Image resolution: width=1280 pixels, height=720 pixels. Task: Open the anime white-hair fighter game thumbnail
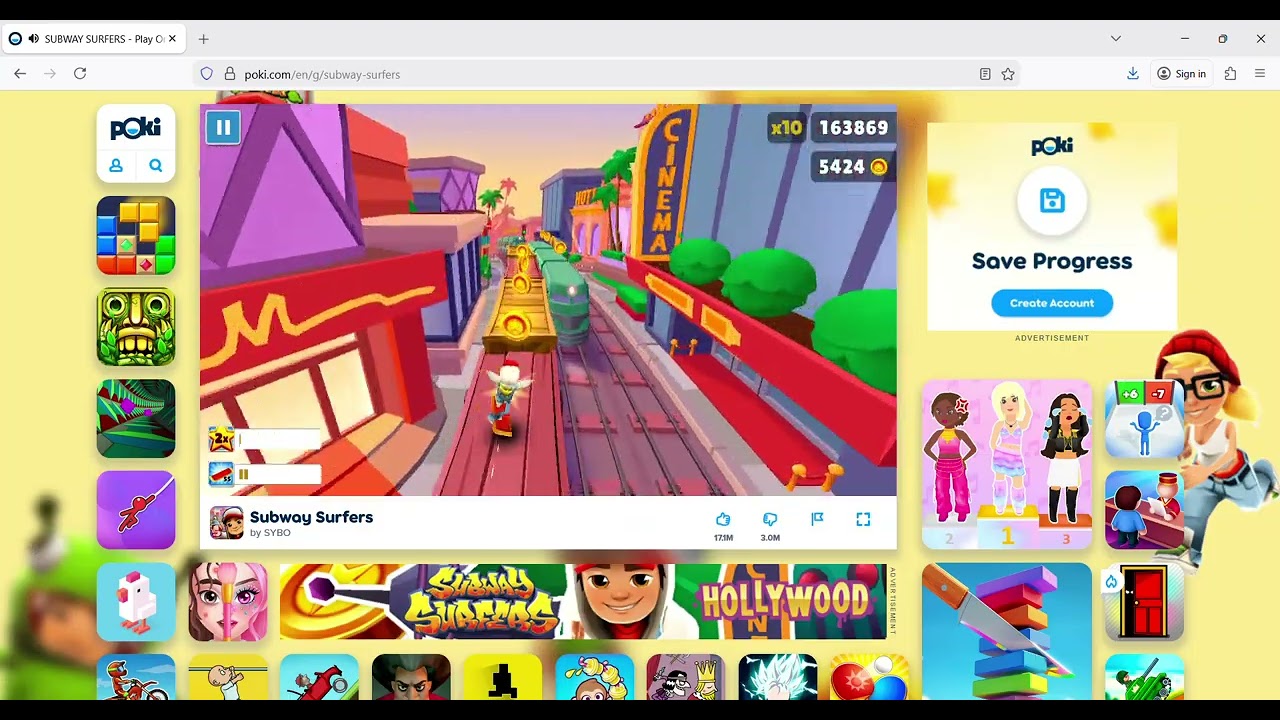pos(778,677)
